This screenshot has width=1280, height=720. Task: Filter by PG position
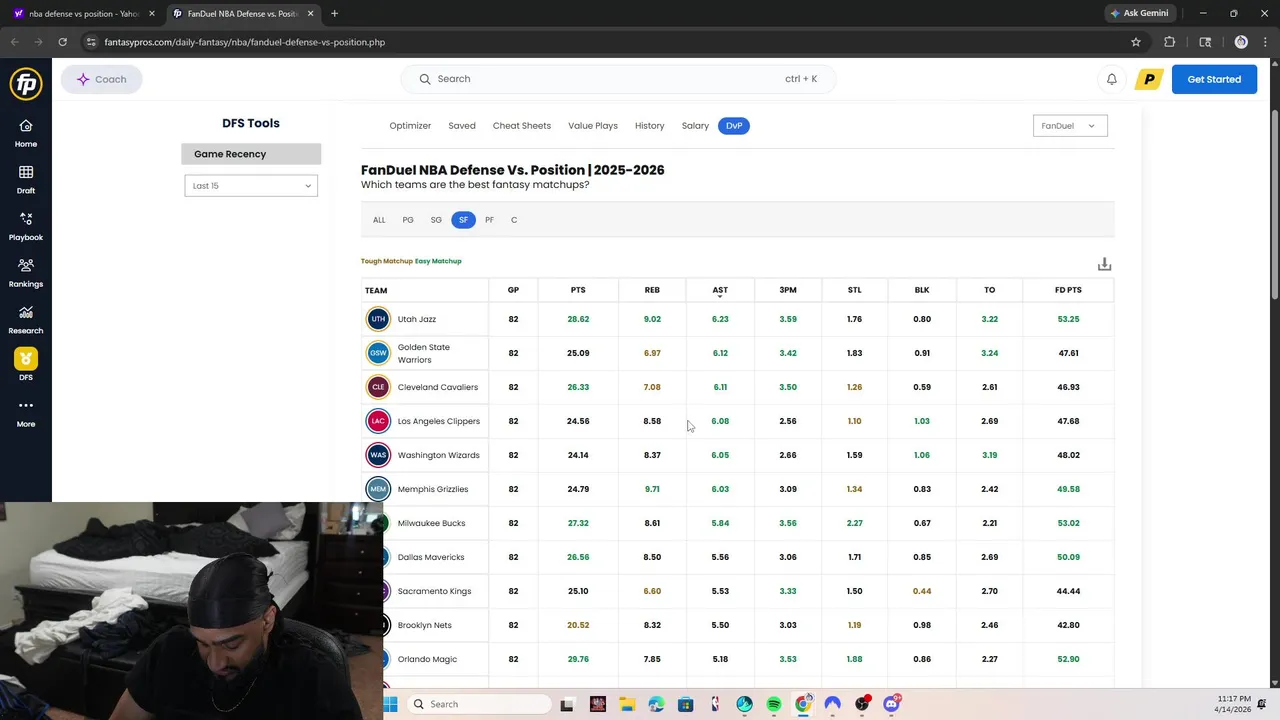408,220
